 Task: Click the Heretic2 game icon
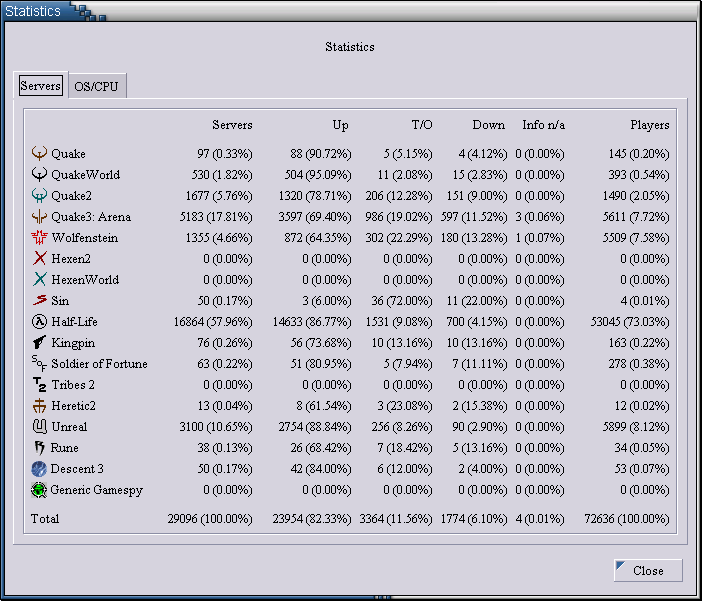pos(39,405)
